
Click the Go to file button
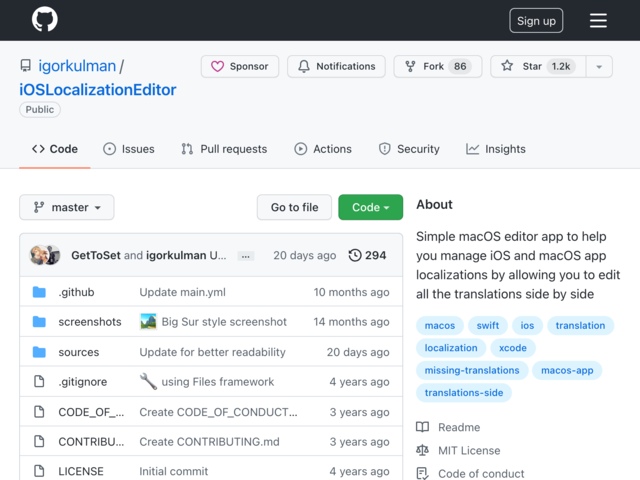(x=294, y=207)
